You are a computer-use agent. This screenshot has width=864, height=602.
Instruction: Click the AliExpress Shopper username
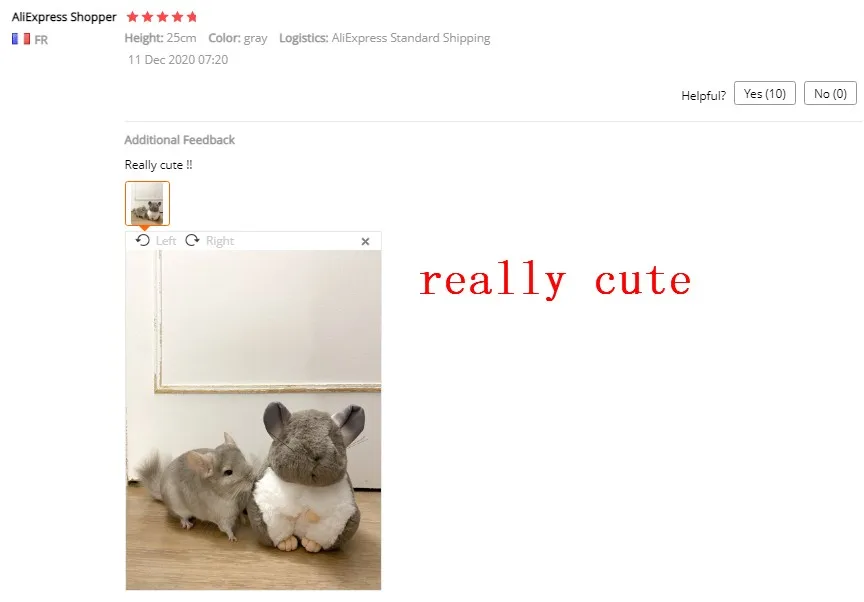click(64, 17)
